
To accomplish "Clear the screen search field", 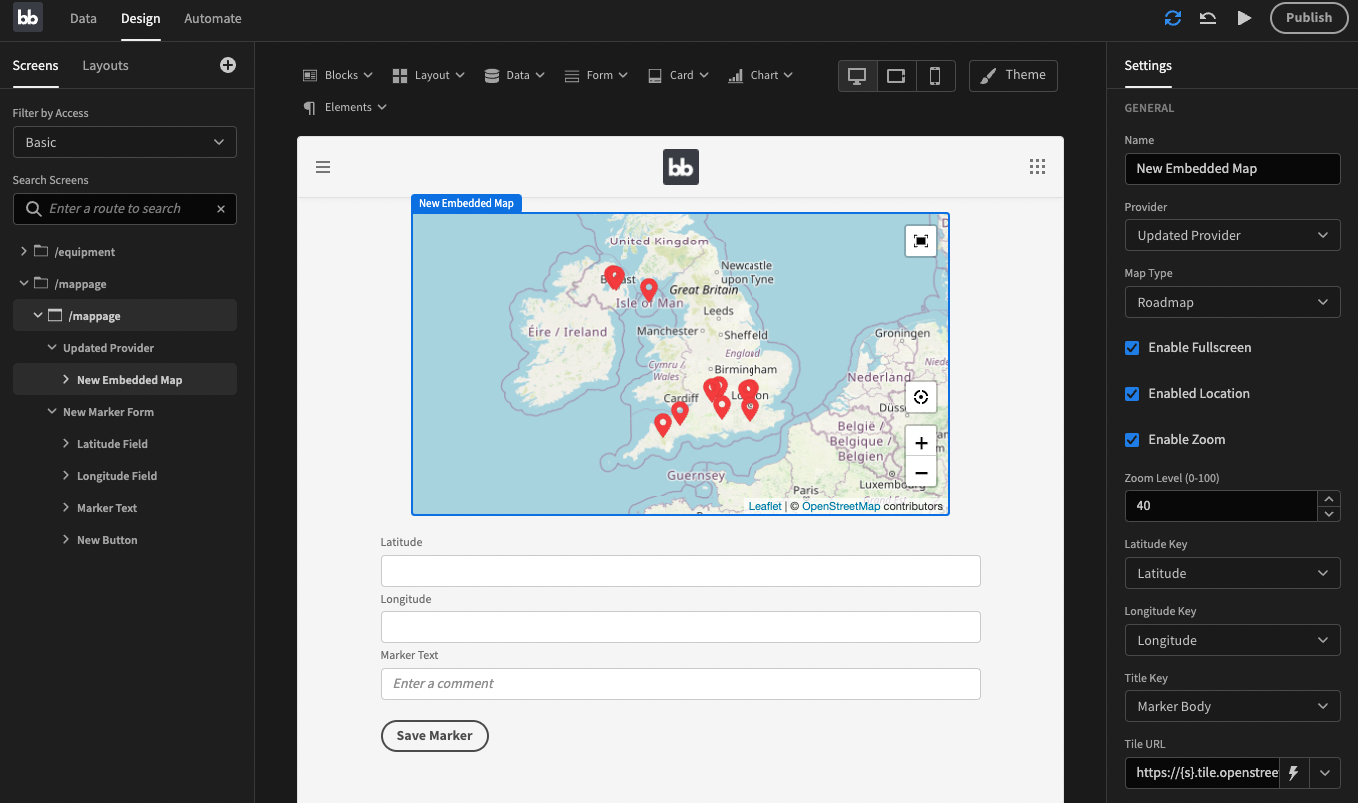I will point(220,208).
